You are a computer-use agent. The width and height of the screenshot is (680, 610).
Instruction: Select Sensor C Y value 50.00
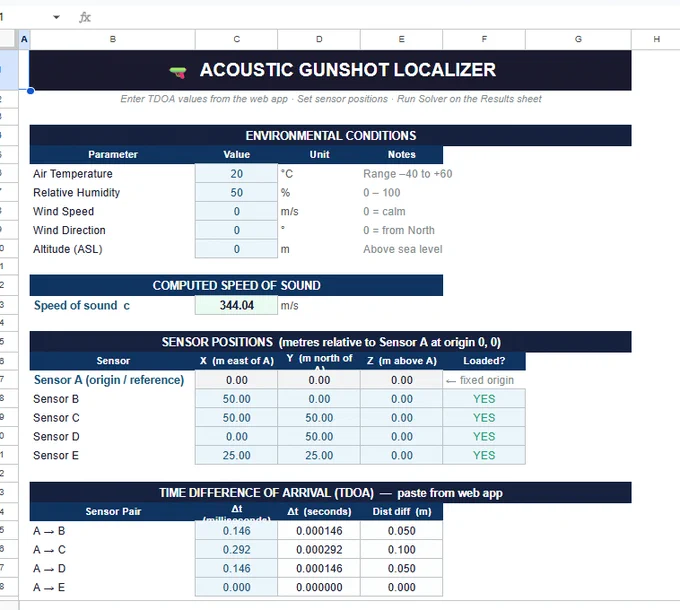[319, 418]
